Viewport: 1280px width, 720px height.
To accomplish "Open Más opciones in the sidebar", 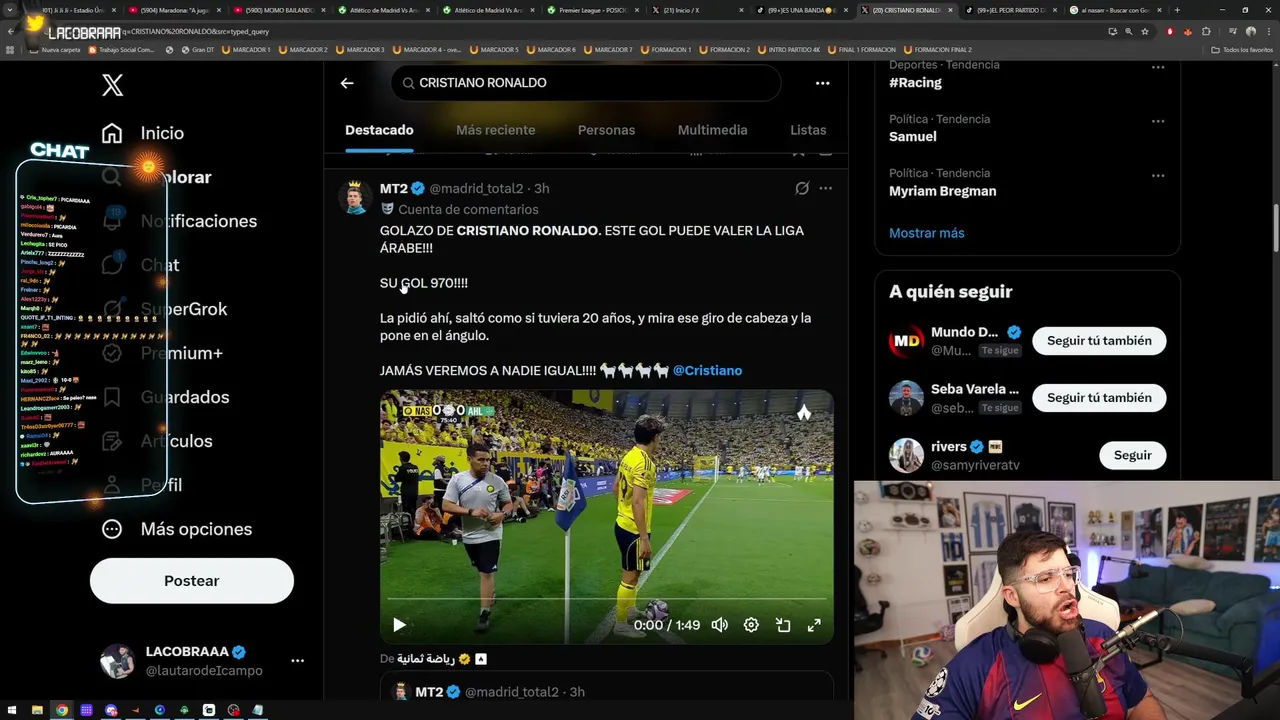I will click(177, 529).
